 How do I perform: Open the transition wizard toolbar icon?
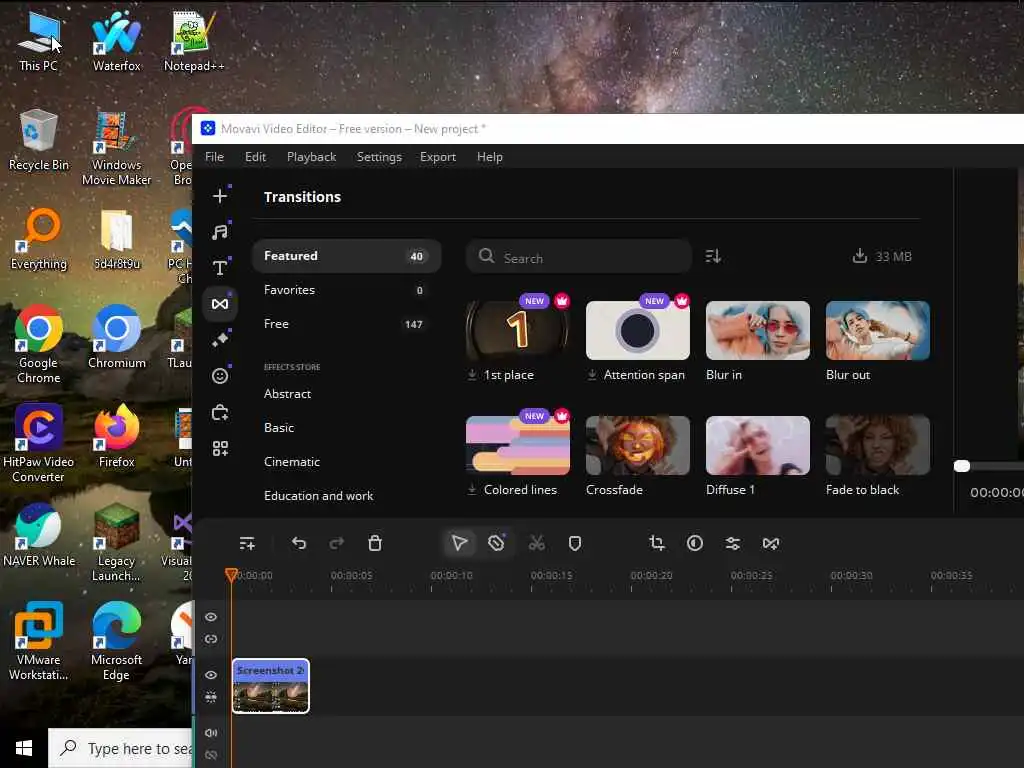tap(771, 543)
